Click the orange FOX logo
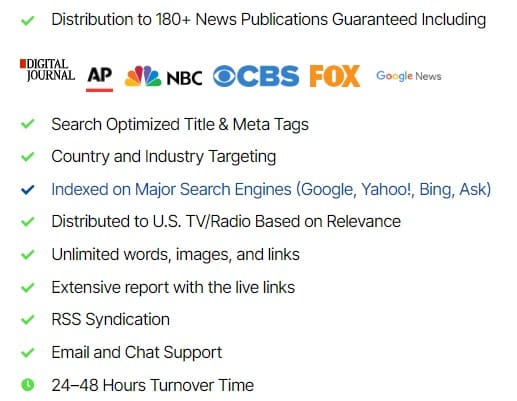This screenshot has height=401, width=517. tap(335, 76)
